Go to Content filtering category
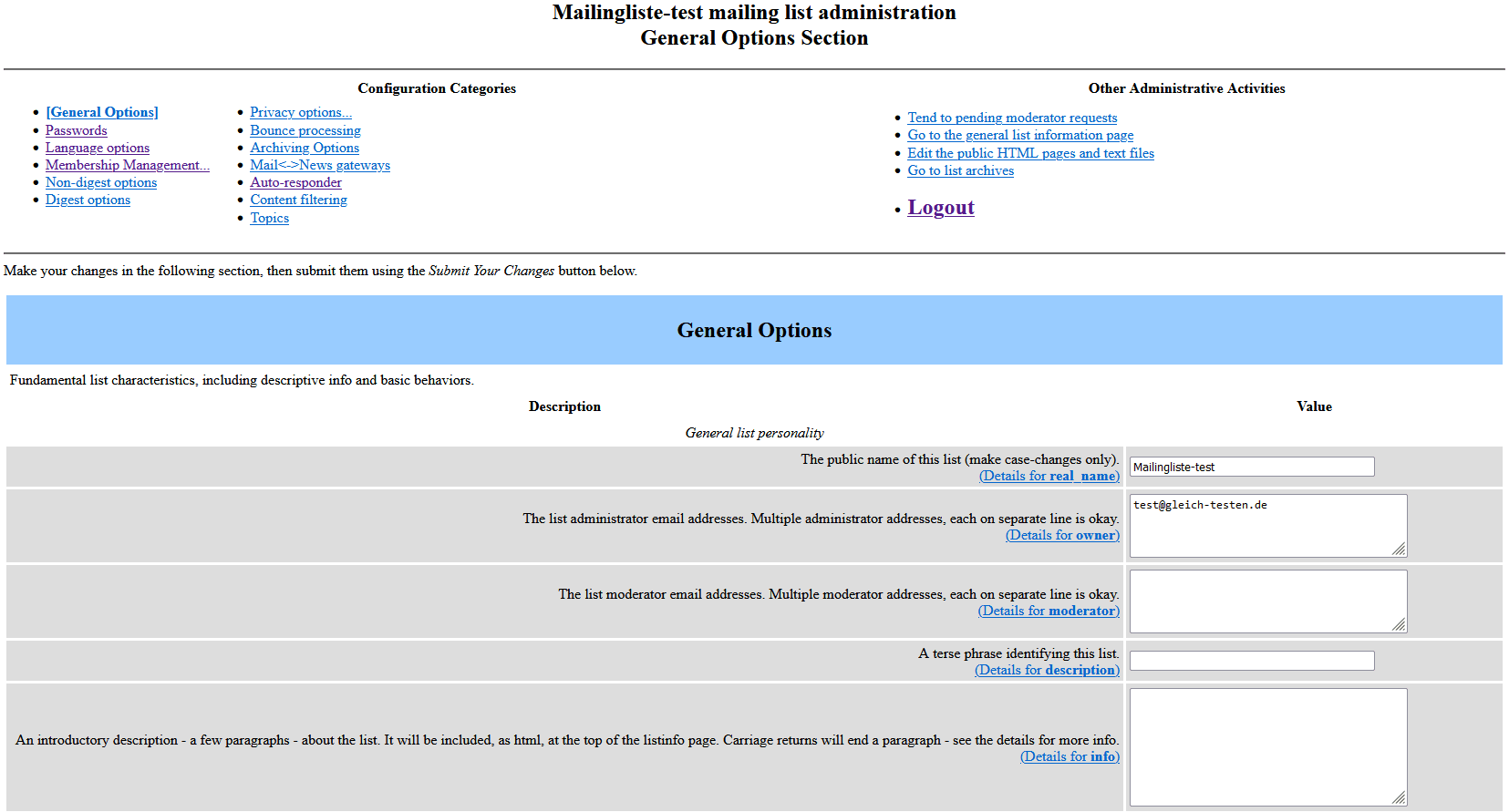 pos(298,200)
